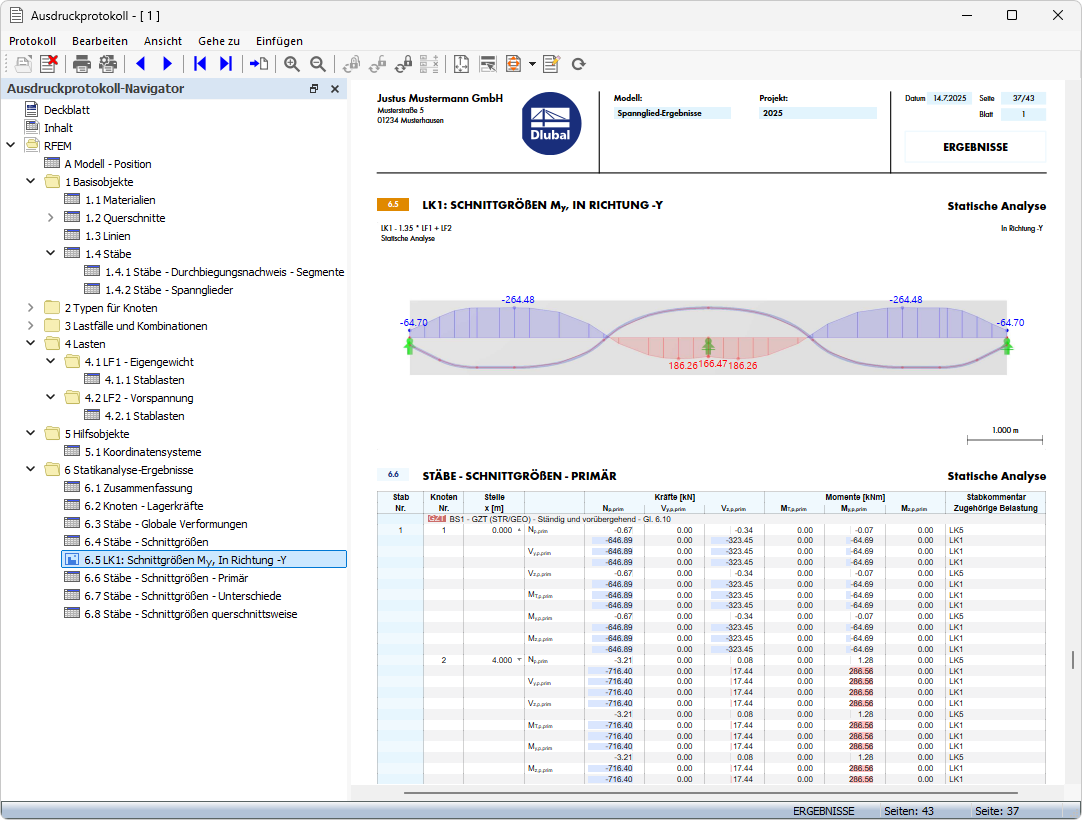
Task: Select the Deckblatt item in navigator
Action: [x=66, y=110]
